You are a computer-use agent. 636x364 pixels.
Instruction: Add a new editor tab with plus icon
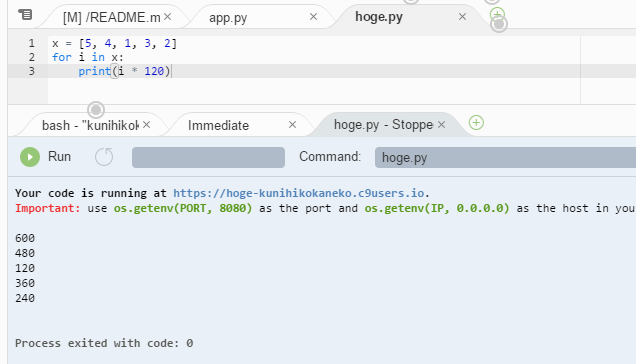[x=497, y=15]
